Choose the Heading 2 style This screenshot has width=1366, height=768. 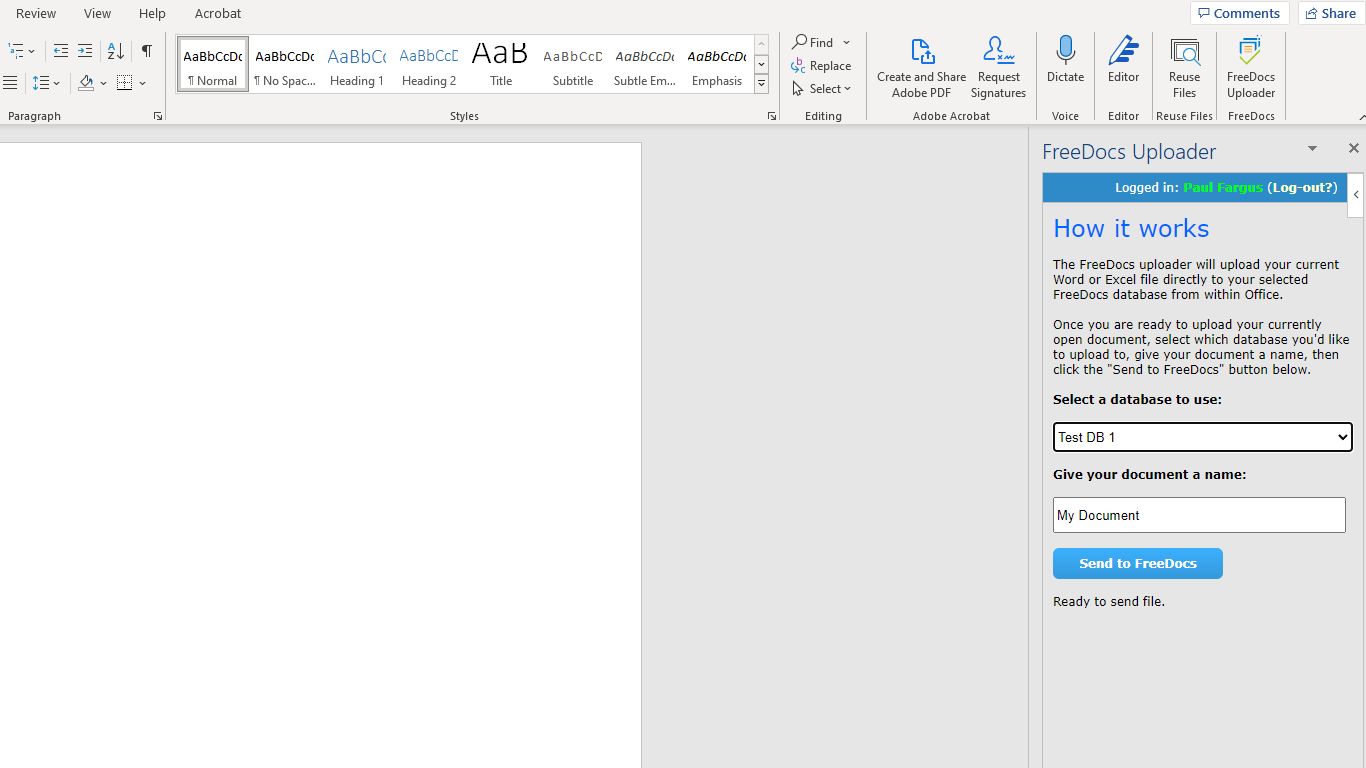pyautogui.click(x=429, y=64)
